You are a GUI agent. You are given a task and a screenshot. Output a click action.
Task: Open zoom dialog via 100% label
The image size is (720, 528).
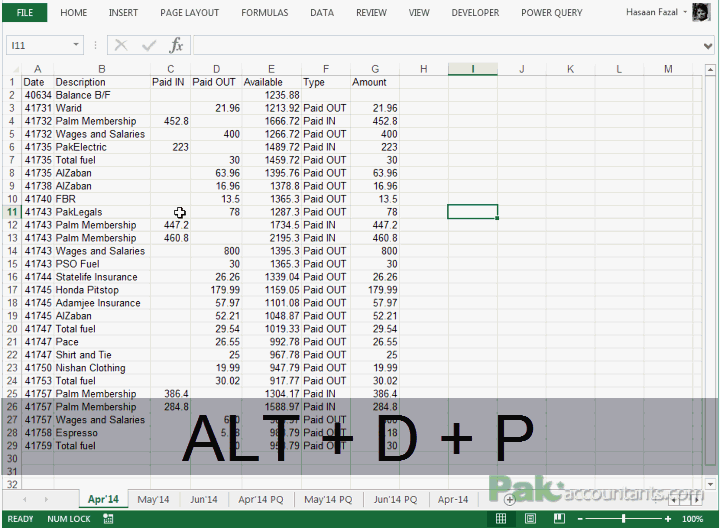pos(692,519)
